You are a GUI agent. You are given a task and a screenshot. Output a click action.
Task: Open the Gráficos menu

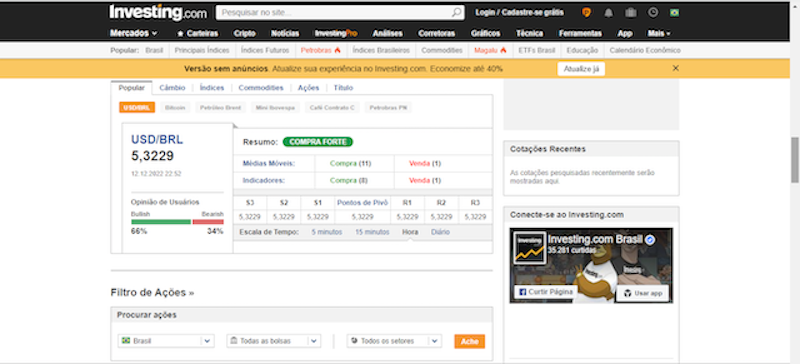tap(486, 33)
